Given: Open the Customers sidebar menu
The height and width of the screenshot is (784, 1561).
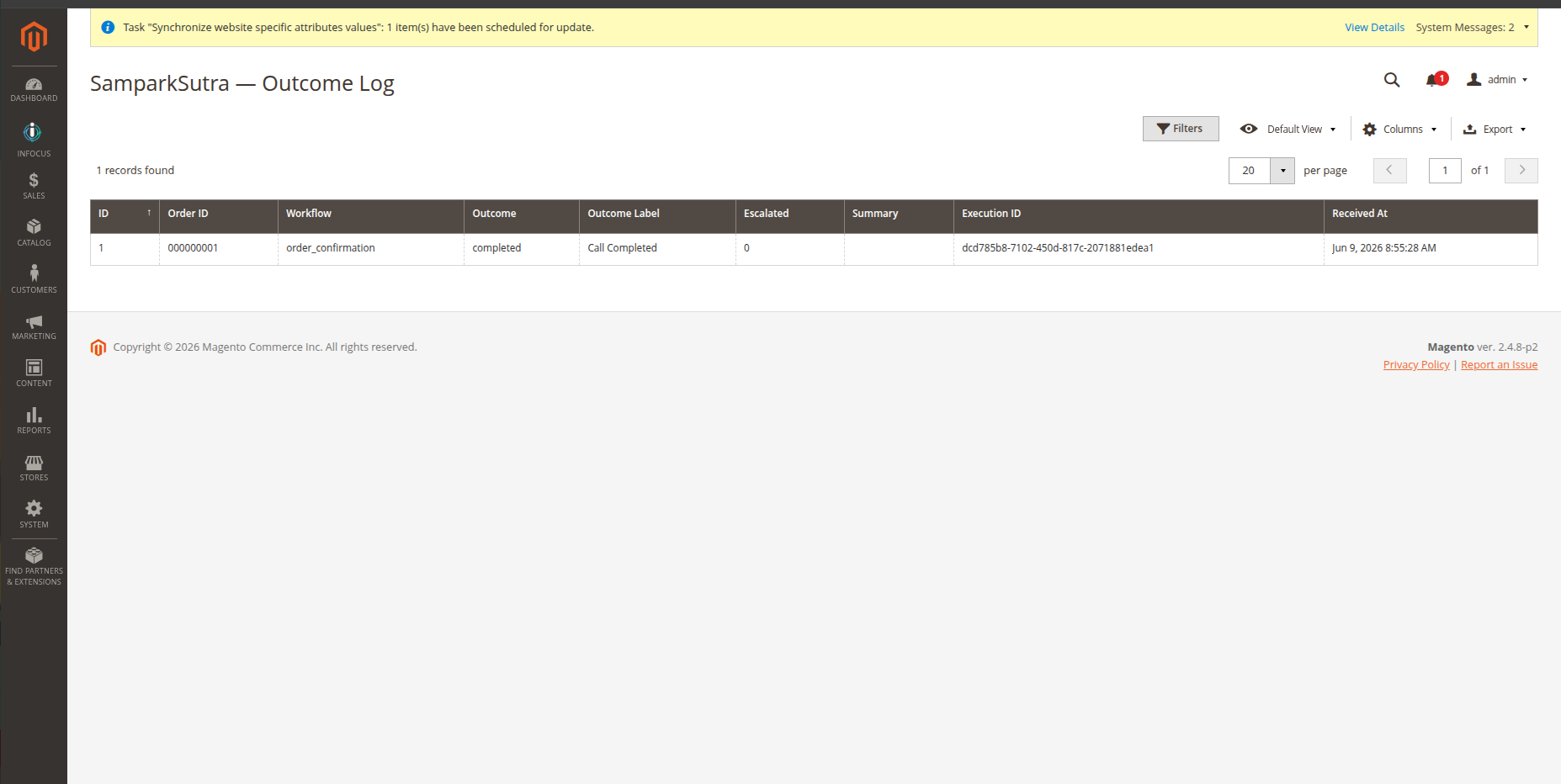Looking at the screenshot, I should pos(34,280).
